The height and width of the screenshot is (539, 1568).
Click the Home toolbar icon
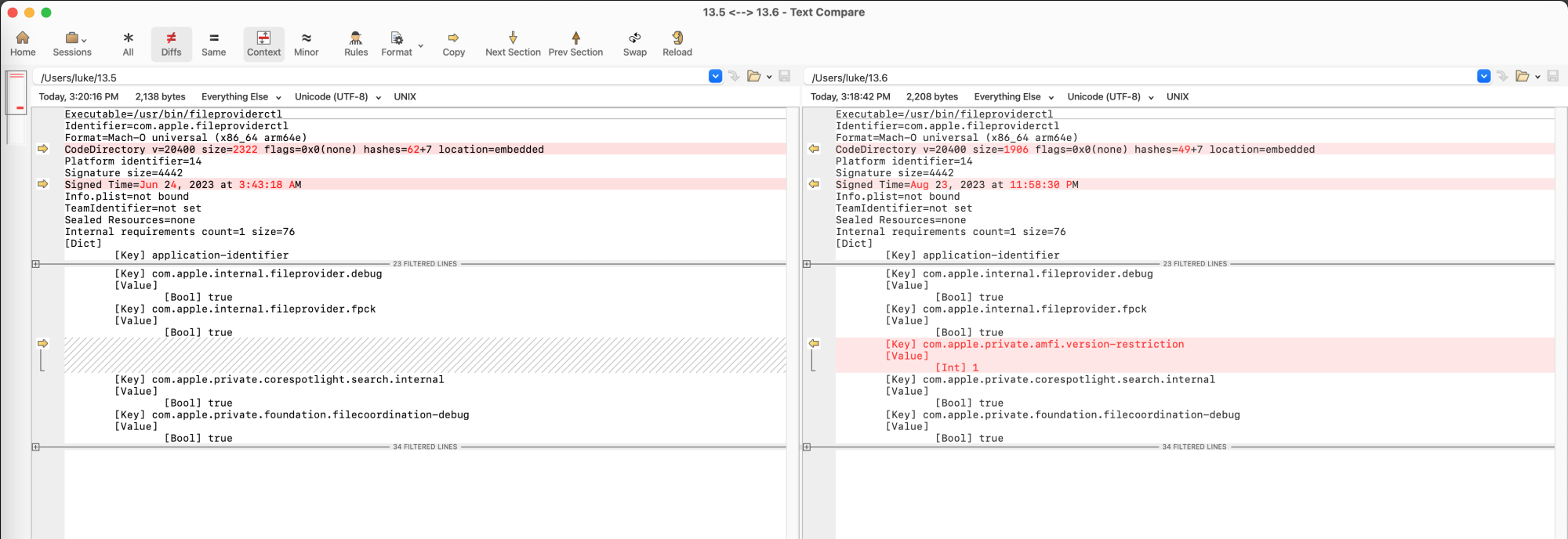tap(23, 43)
